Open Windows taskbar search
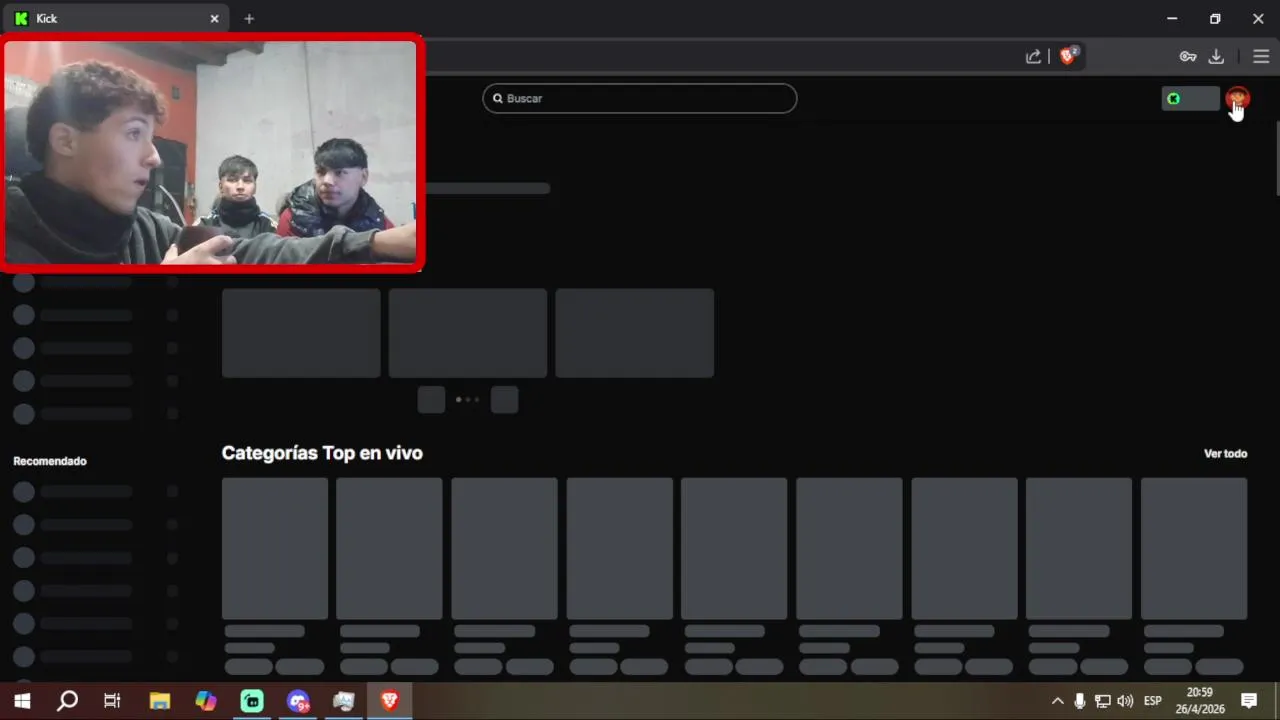Screen dimensions: 1280x720 coord(67,701)
